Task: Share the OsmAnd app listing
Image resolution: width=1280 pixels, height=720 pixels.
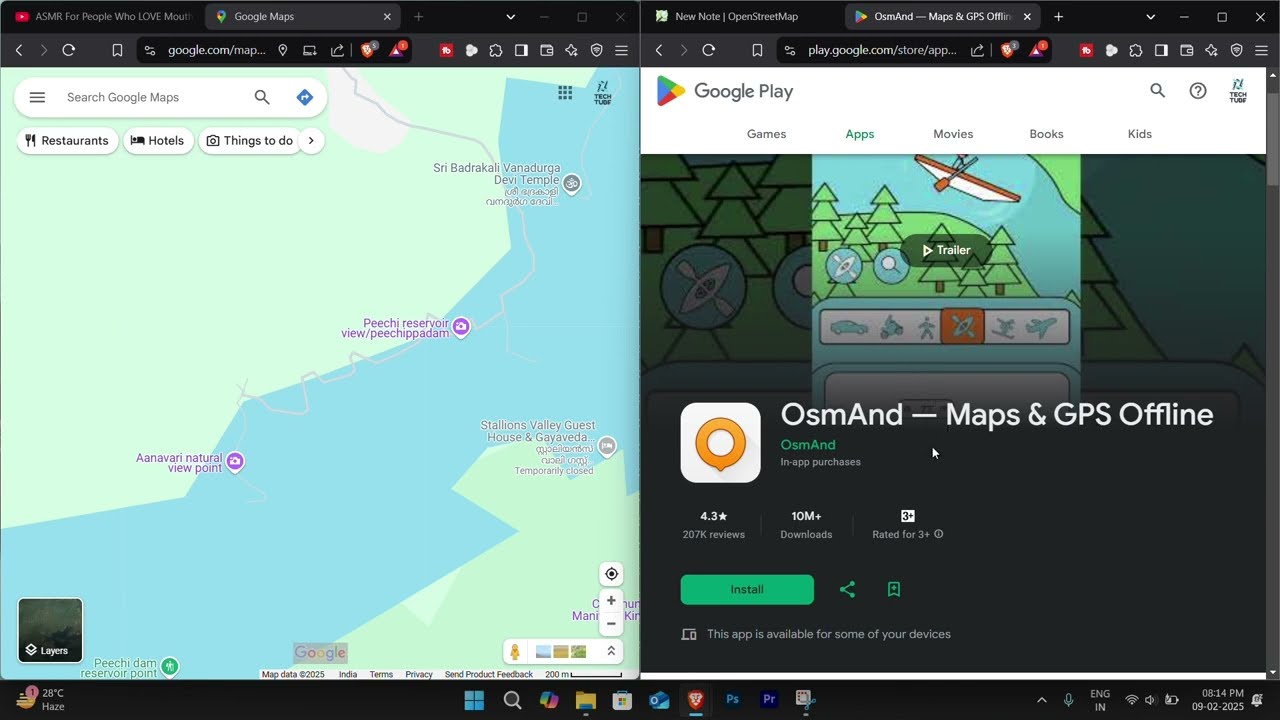Action: click(847, 589)
